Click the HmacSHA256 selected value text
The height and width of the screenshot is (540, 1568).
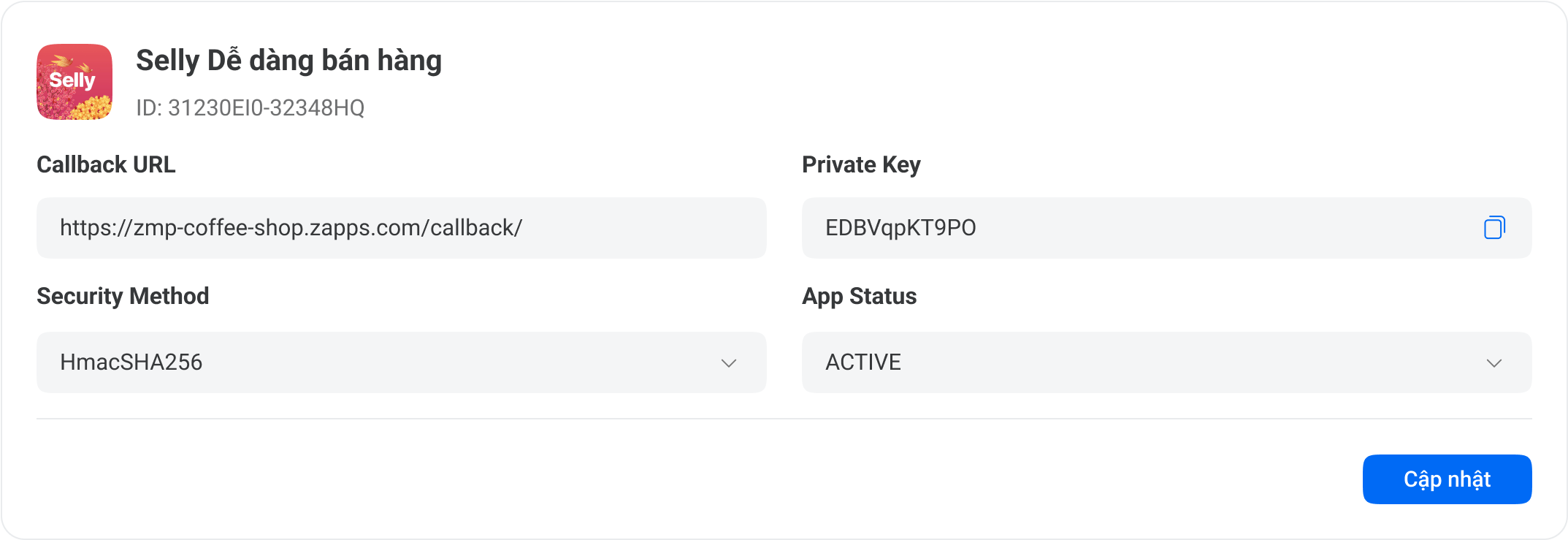pyautogui.click(x=131, y=362)
